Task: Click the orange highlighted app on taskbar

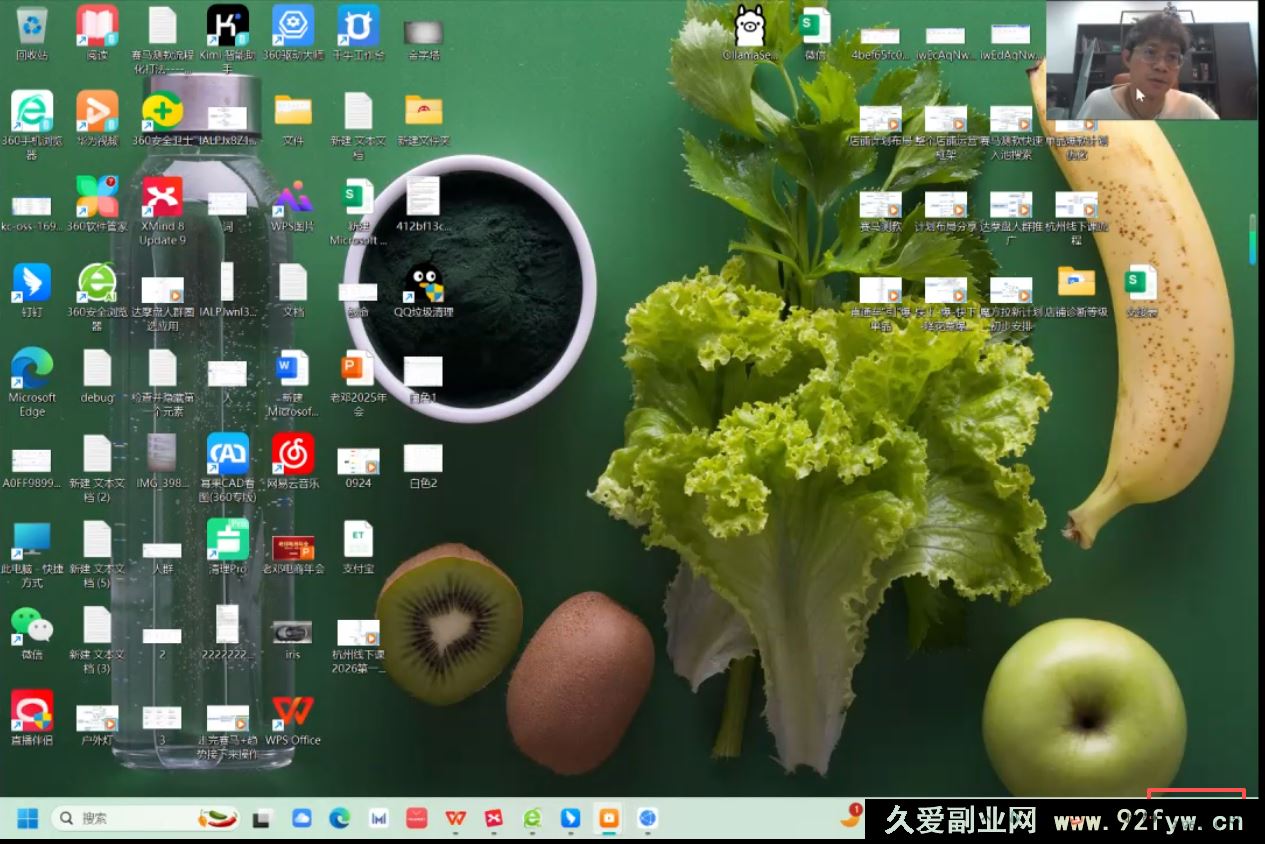Action: point(608,819)
